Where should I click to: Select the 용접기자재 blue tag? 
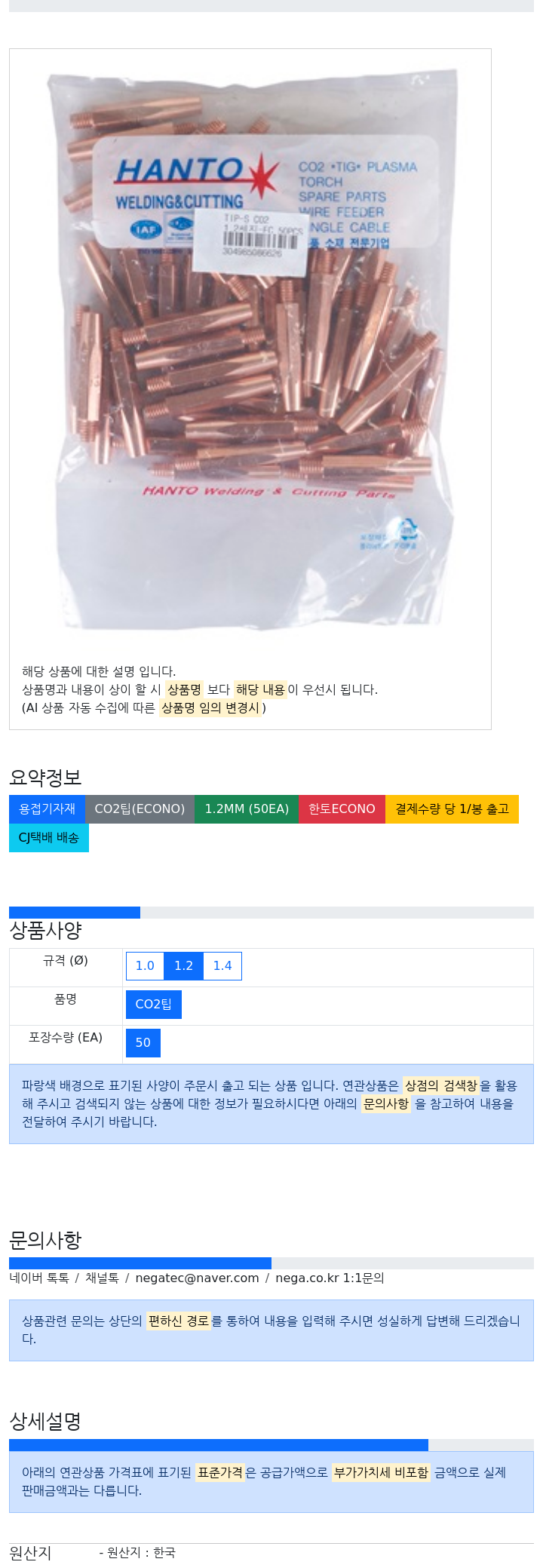47,809
